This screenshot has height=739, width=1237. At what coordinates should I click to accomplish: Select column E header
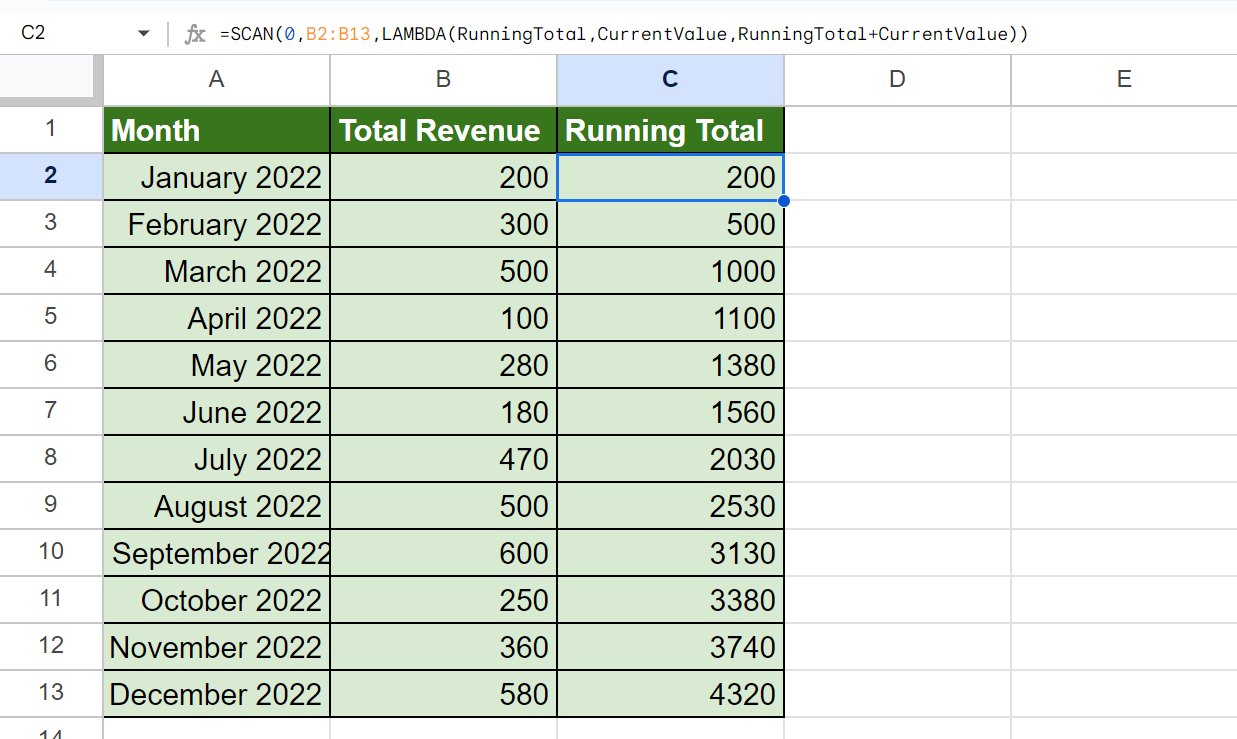1123,80
